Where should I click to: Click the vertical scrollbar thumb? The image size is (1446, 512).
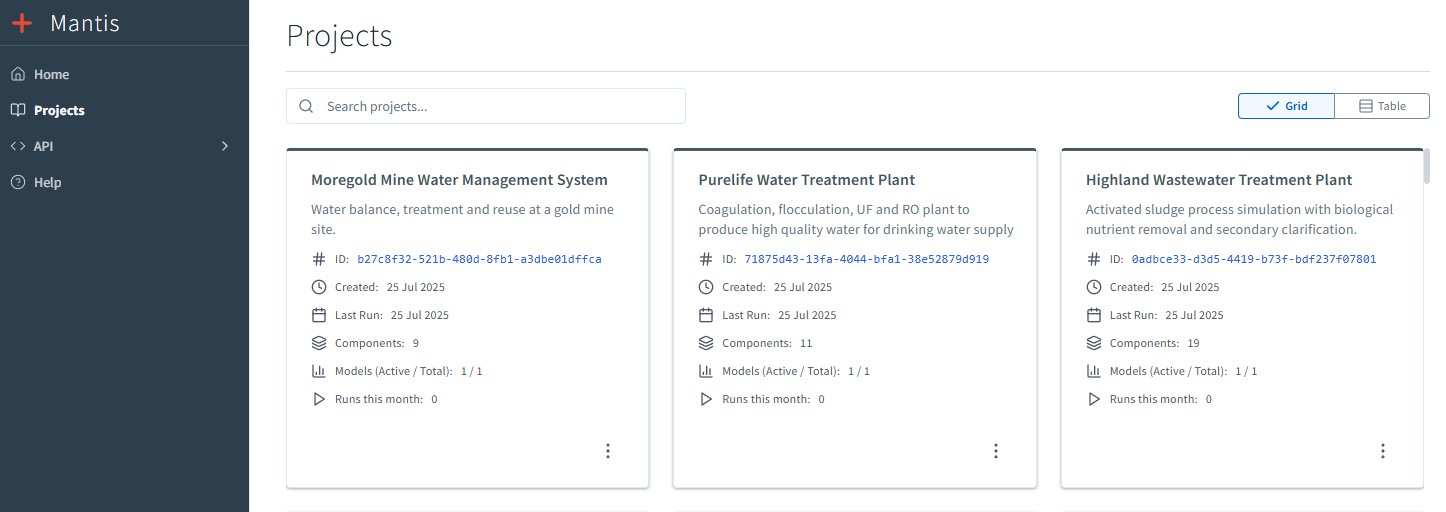1427,167
